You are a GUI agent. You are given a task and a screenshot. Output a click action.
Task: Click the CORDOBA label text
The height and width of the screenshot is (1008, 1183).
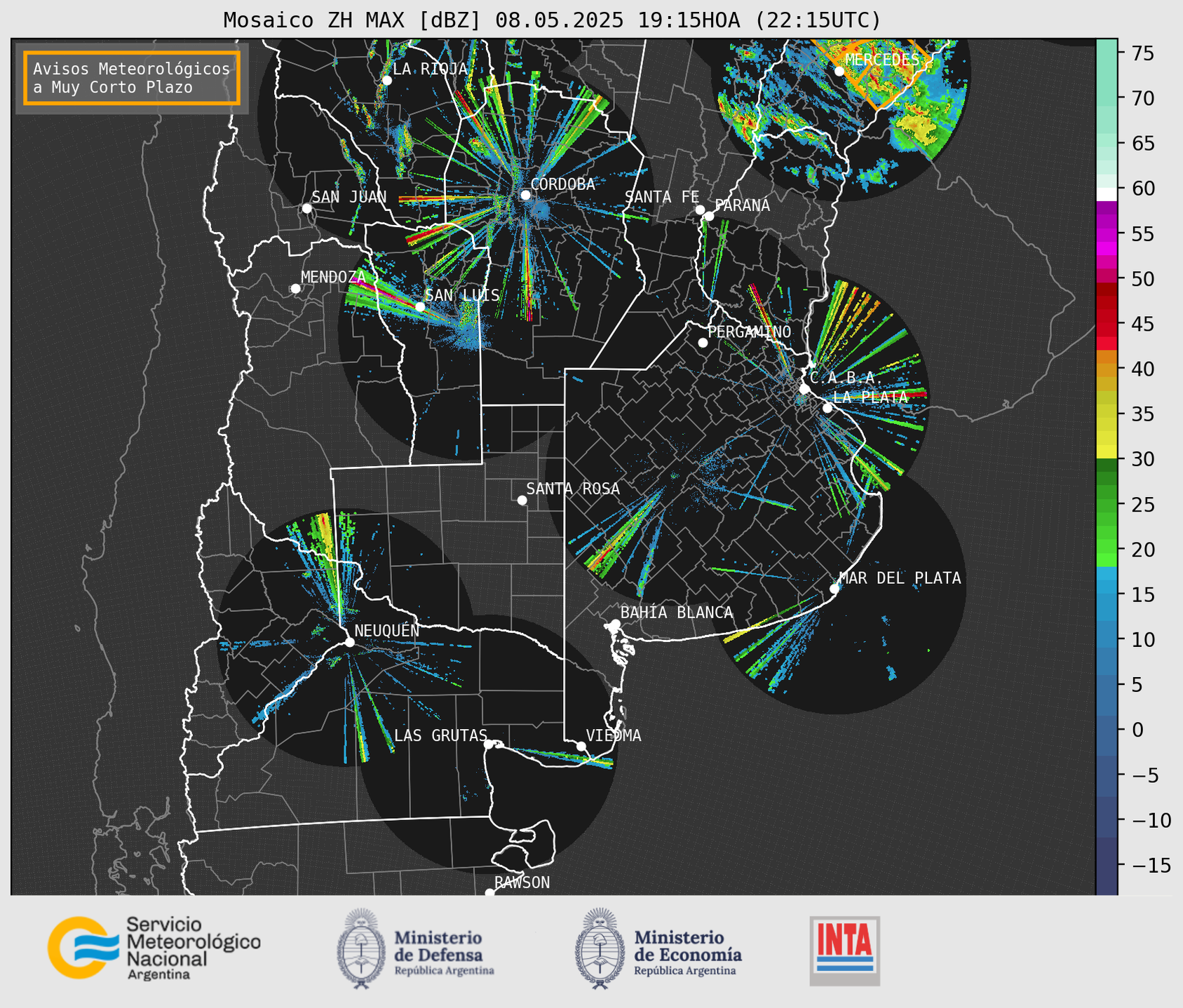click(562, 184)
